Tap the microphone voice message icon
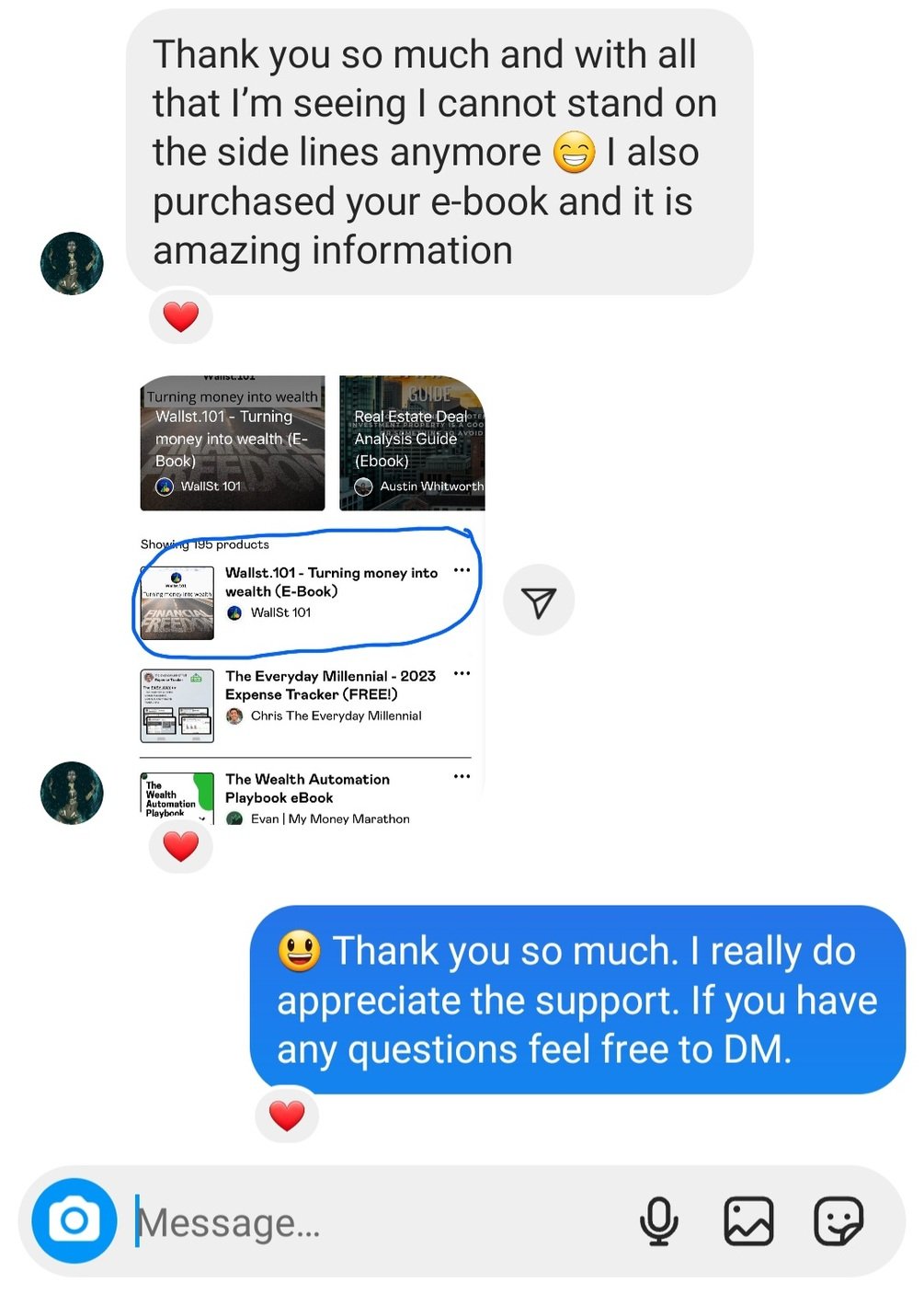Viewport: 924px width, 1305px height. pos(658,1220)
